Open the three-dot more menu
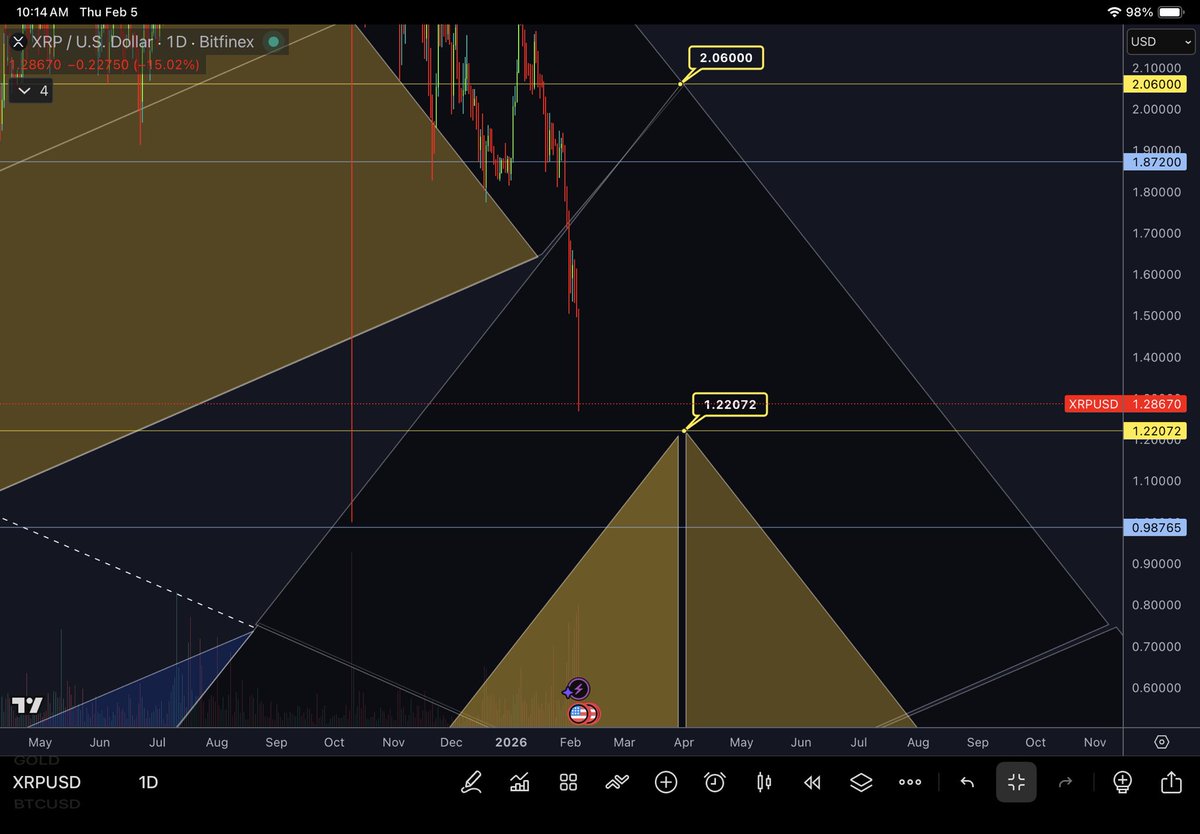This screenshot has width=1200, height=834. [910, 782]
